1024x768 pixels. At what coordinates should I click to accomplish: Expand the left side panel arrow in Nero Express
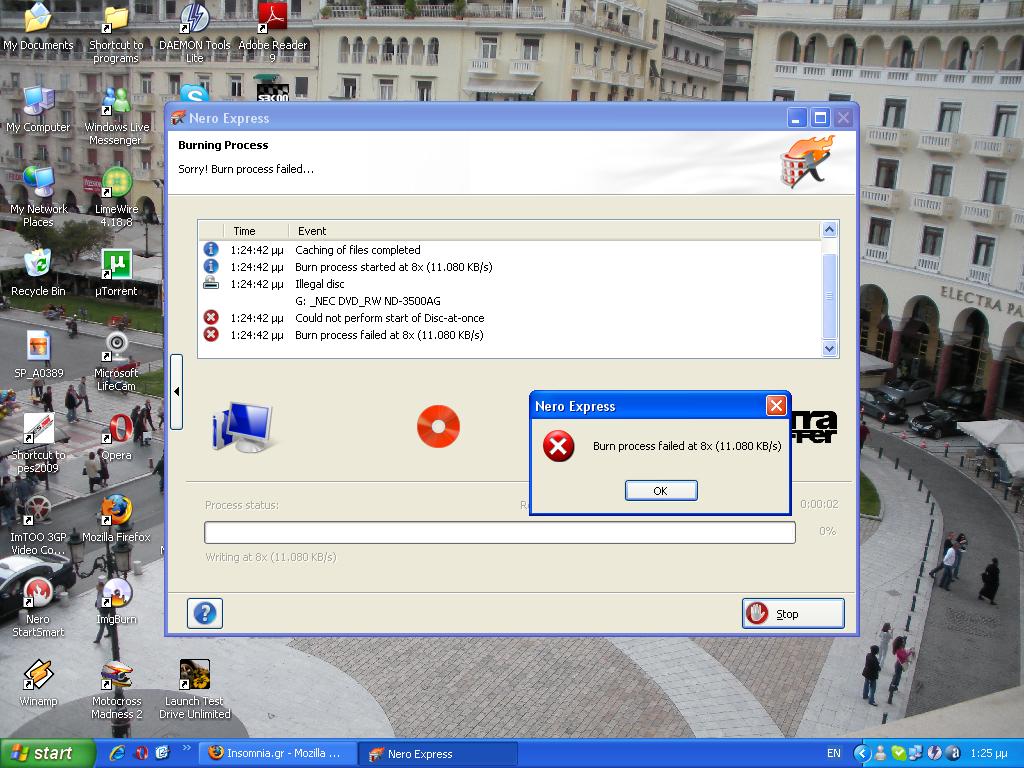coord(176,392)
